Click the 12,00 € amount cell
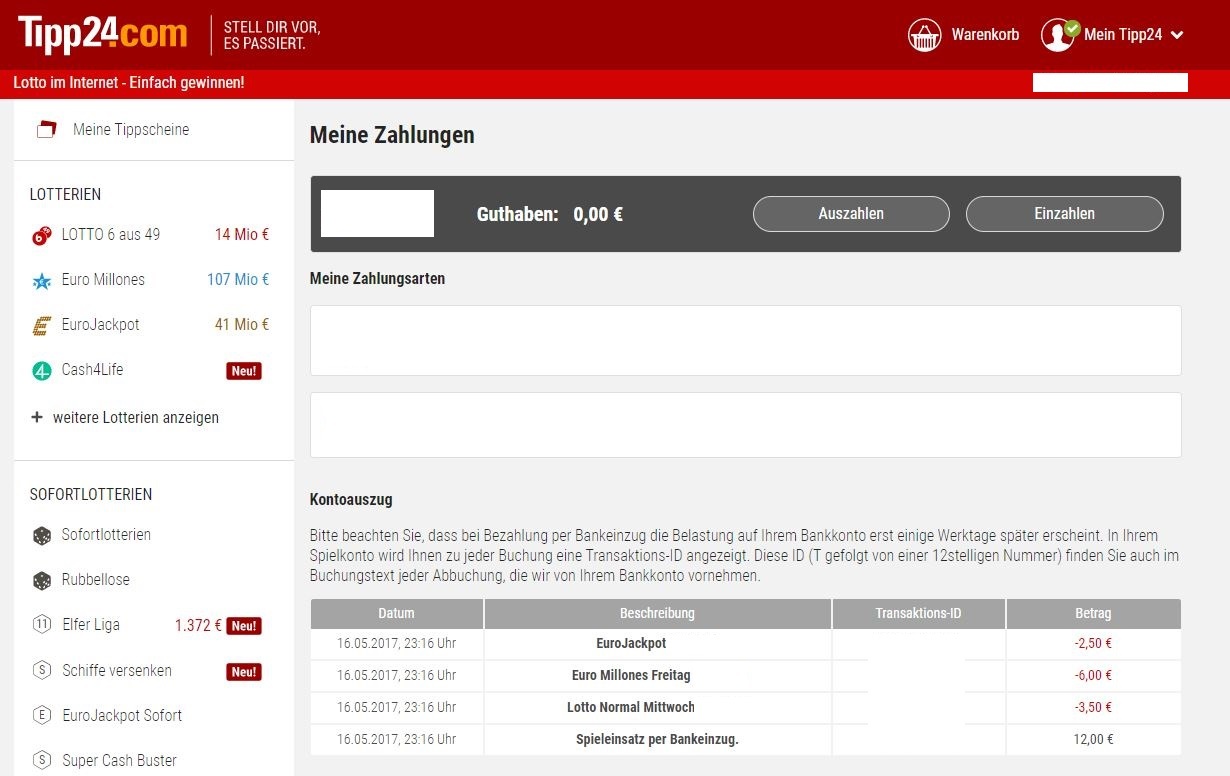 click(1095, 739)
